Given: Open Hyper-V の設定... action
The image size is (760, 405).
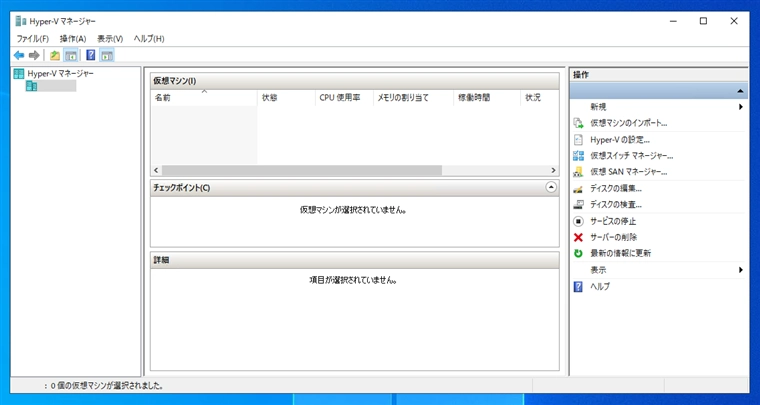Looking at the screenshot, I should coord(620,140).
